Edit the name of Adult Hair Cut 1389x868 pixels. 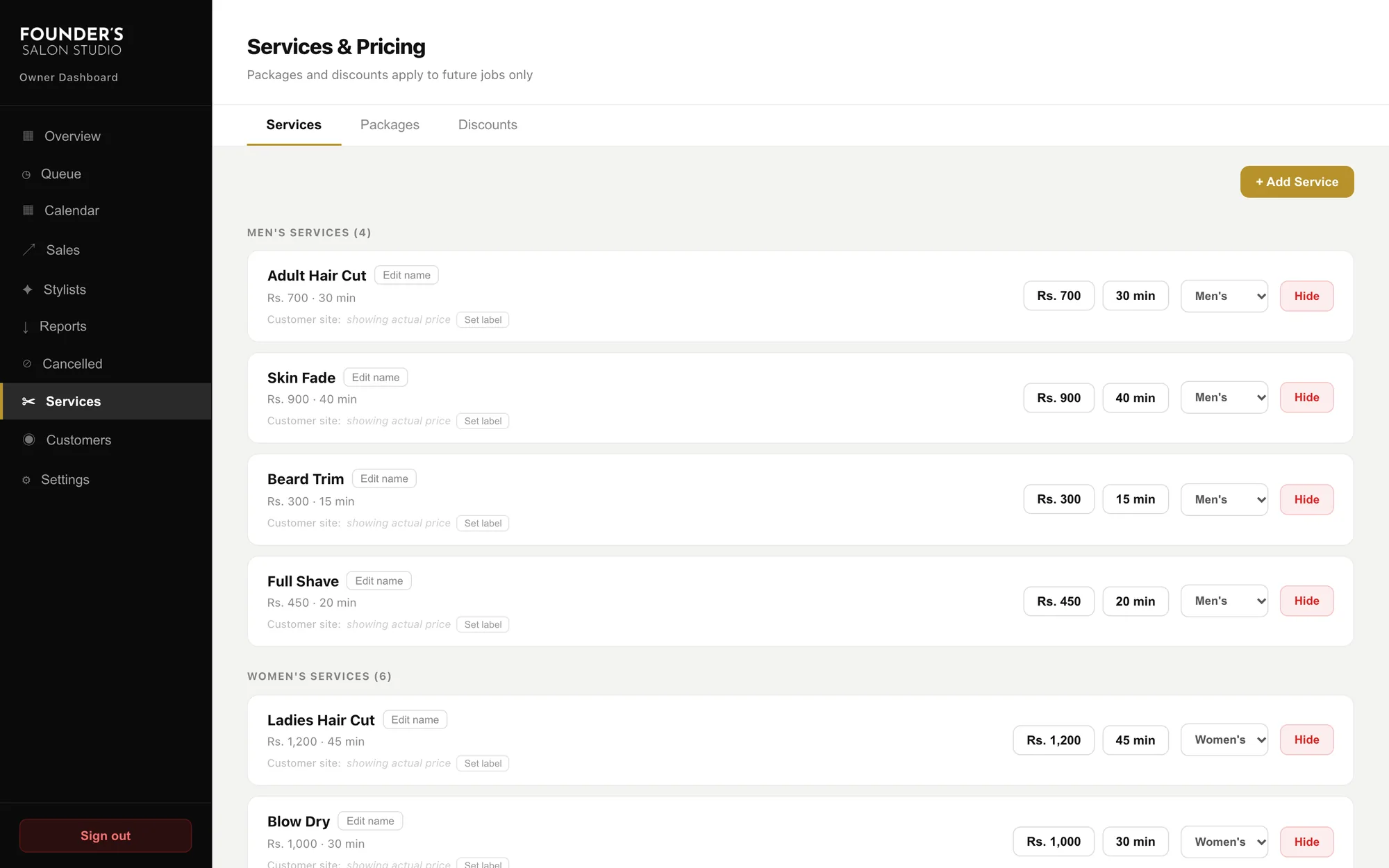click(x=406, y=275)
